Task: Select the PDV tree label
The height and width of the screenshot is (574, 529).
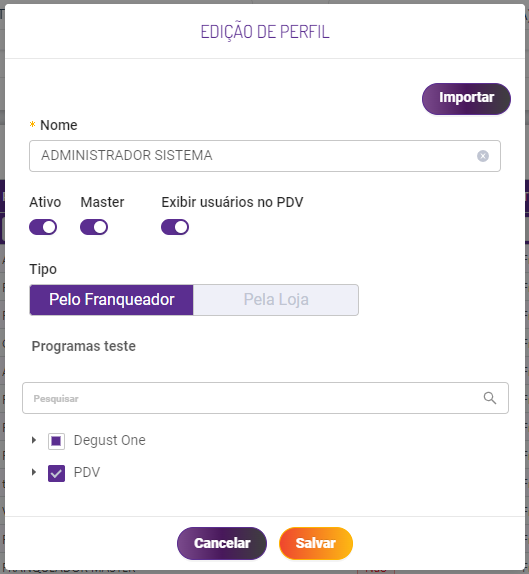Action: pos(87,472)
